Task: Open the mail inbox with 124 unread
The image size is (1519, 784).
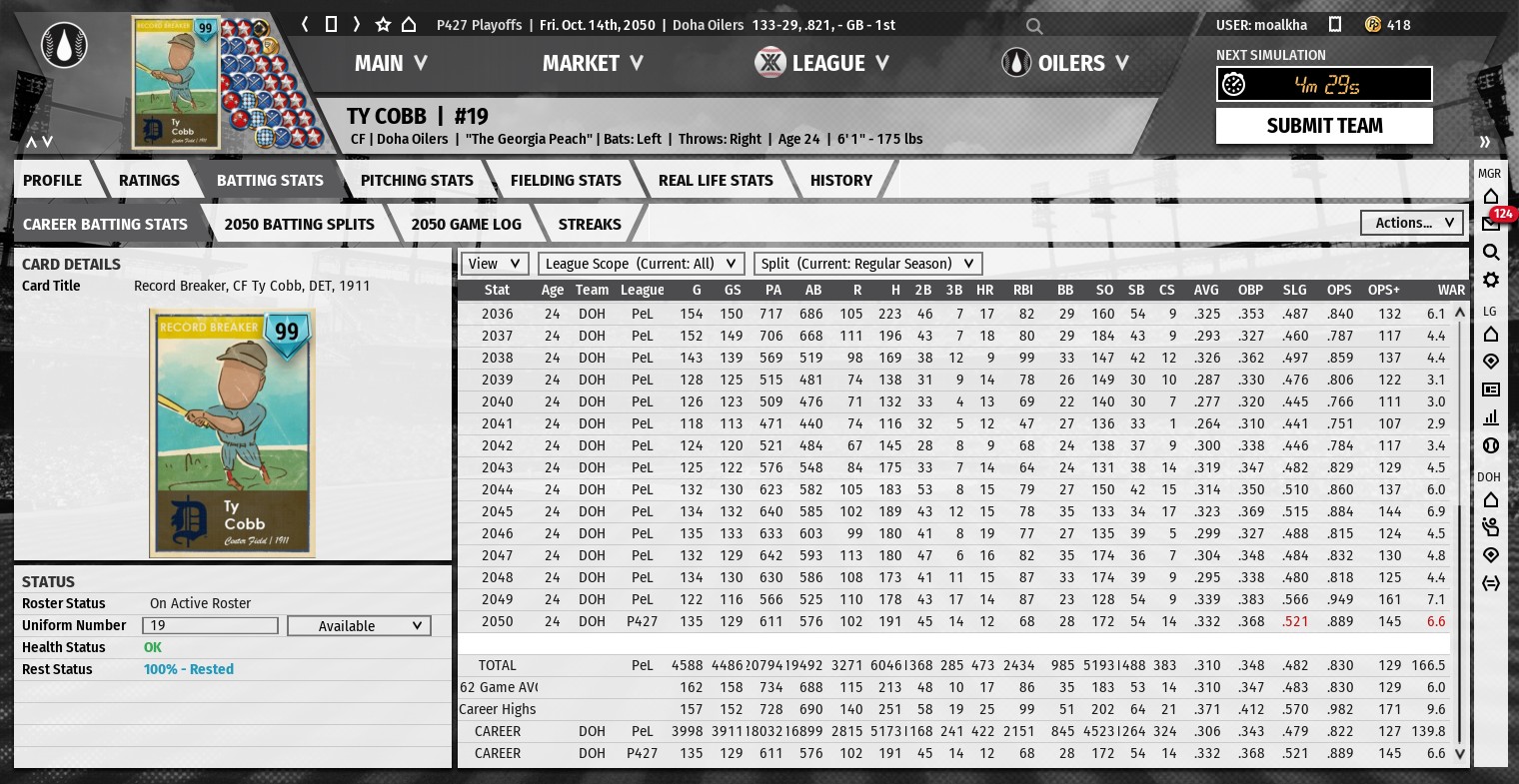Action: (x=1490, y=224)
